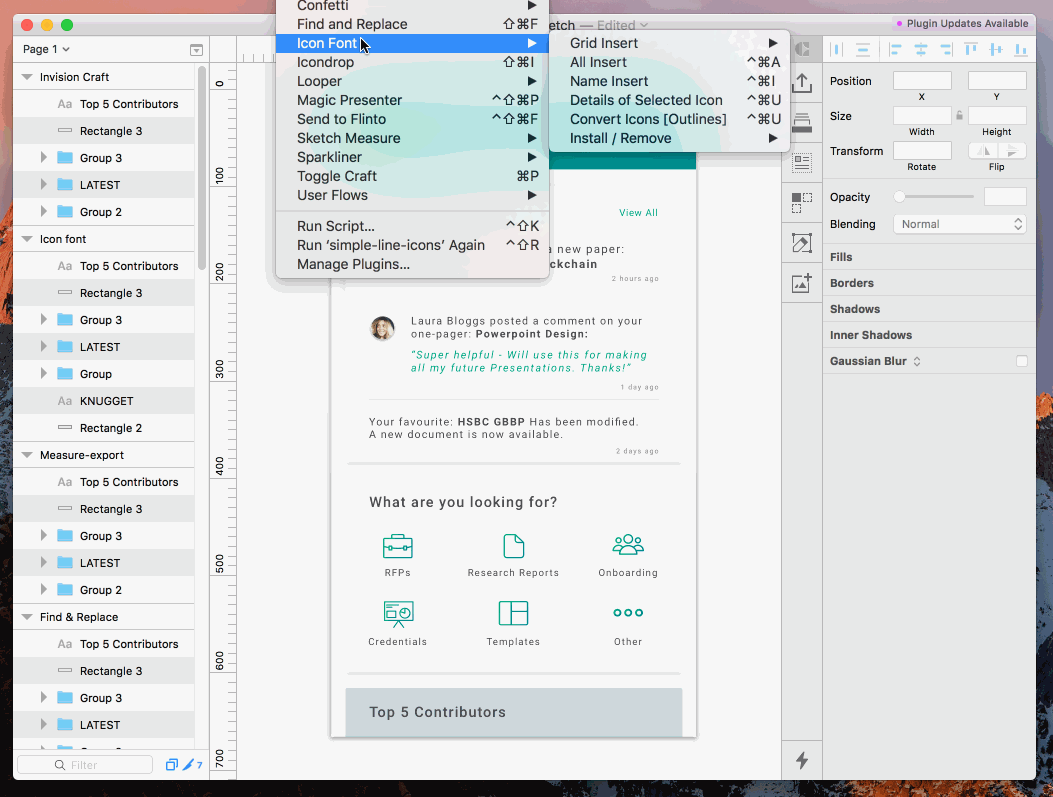
Task: Open the Borders section header
Action: click(x=929, y=283)
